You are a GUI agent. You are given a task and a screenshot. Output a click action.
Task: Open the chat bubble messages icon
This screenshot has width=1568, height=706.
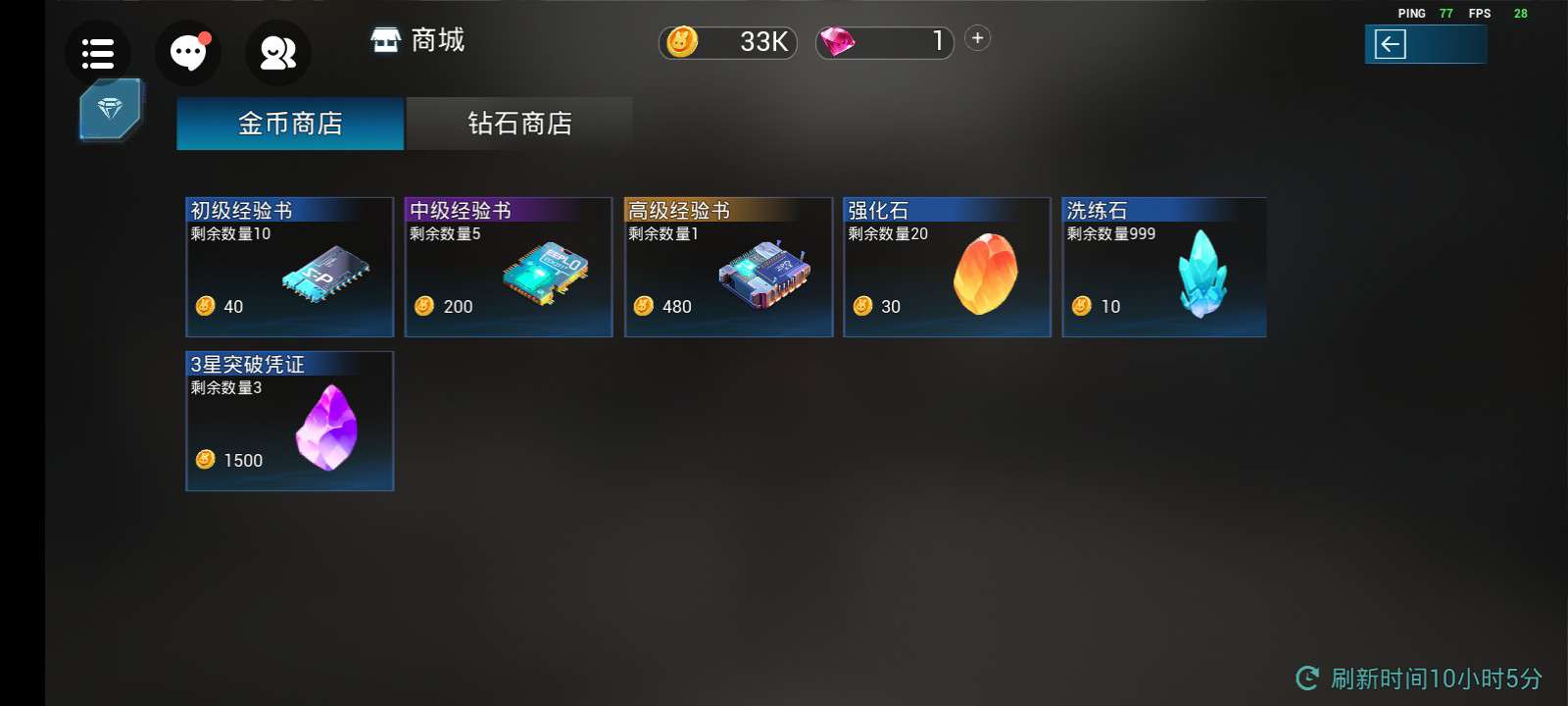tap(188, 53)
